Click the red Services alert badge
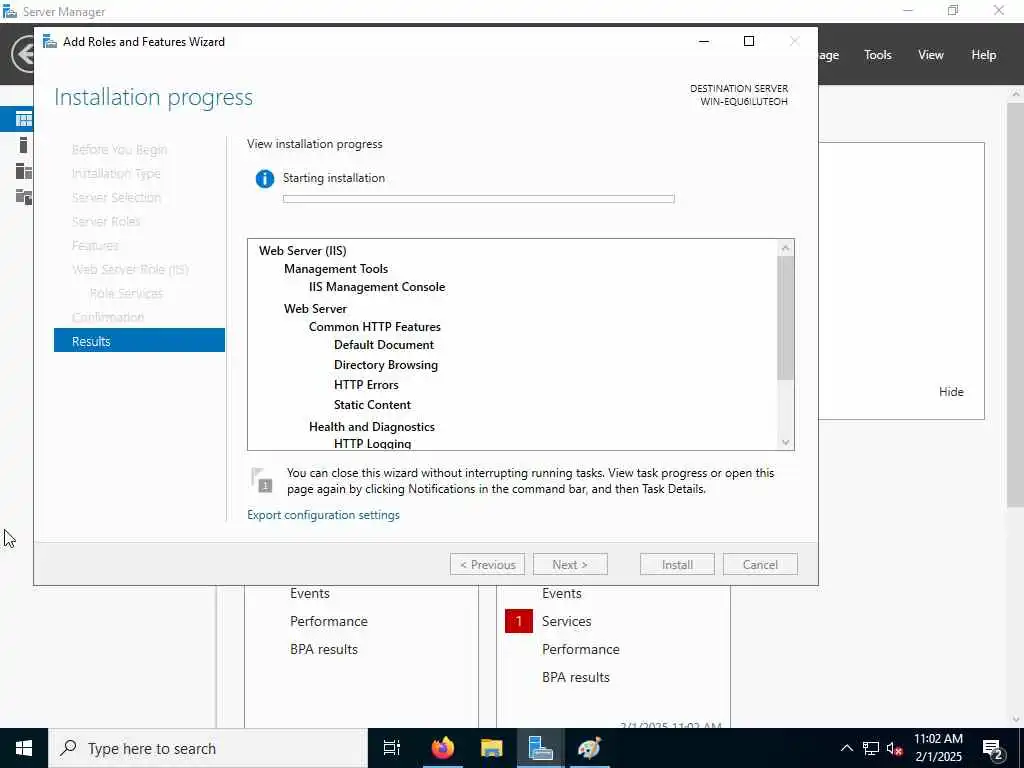The height and width of the screenshot is (768, 1024). pos(519,621)
